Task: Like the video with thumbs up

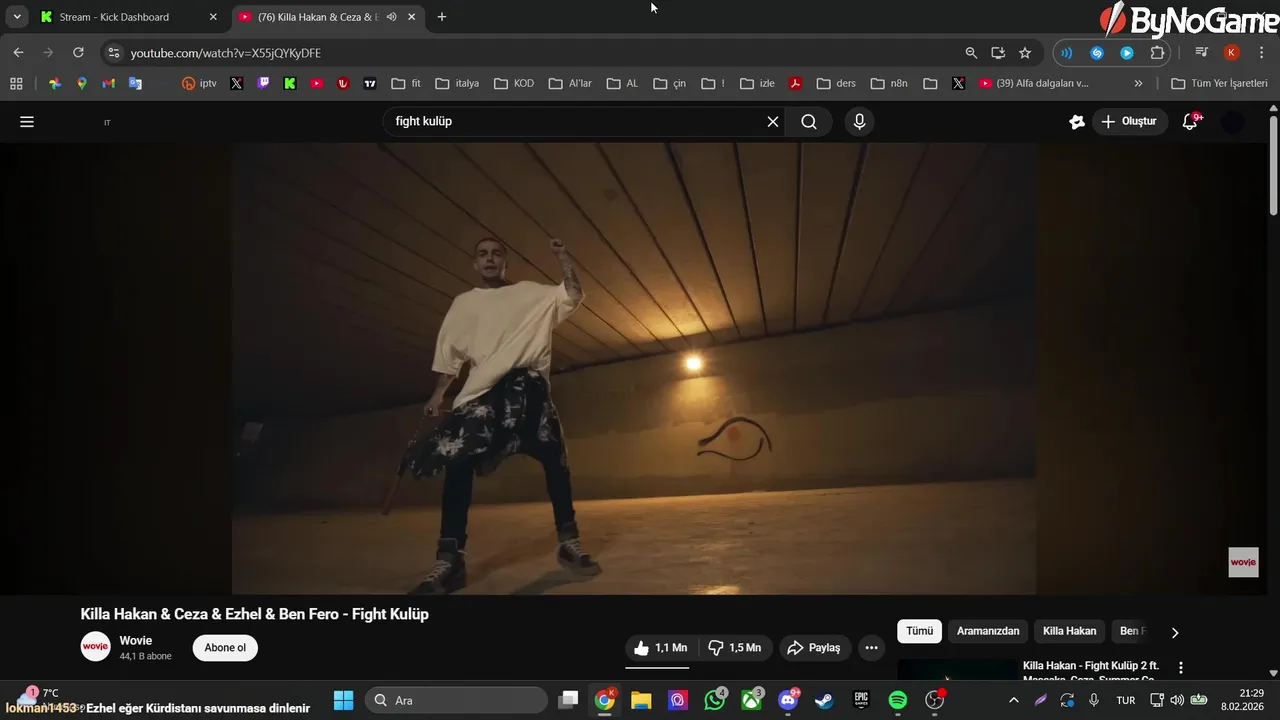Action: point(661,648)
